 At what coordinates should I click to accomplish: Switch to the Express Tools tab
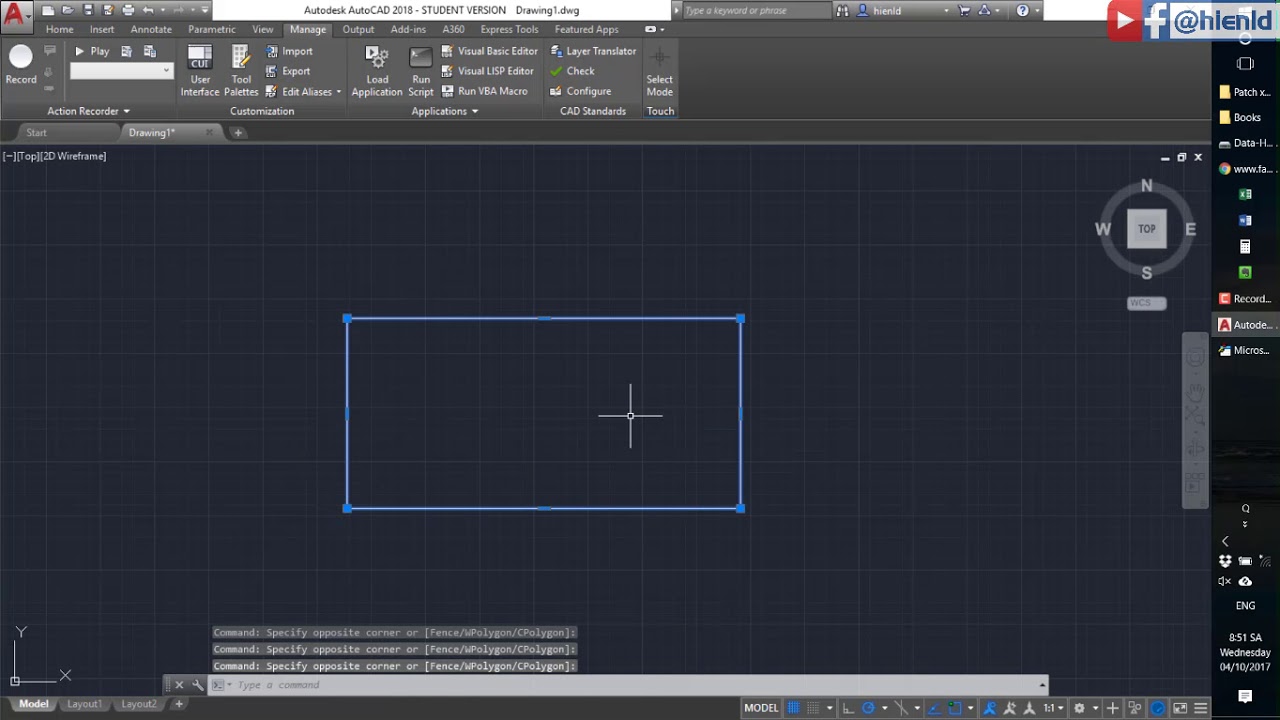(509, 30)
